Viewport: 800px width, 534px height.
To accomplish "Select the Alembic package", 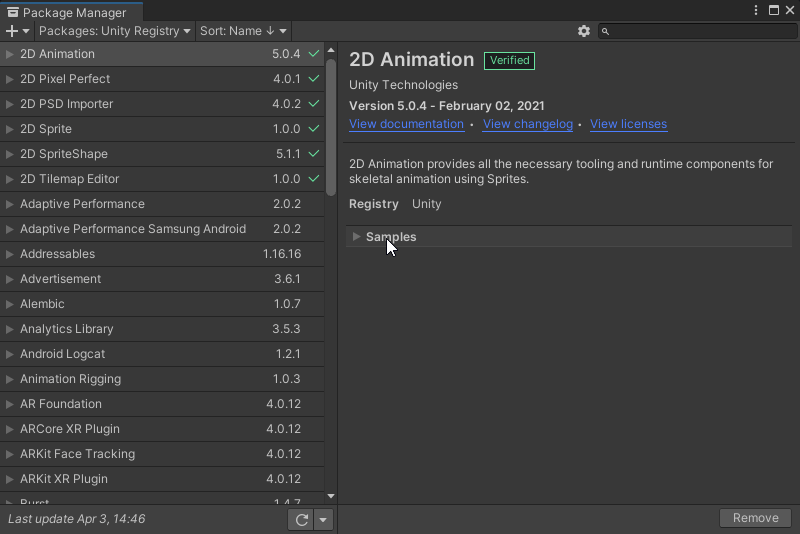I will (162, 304).
